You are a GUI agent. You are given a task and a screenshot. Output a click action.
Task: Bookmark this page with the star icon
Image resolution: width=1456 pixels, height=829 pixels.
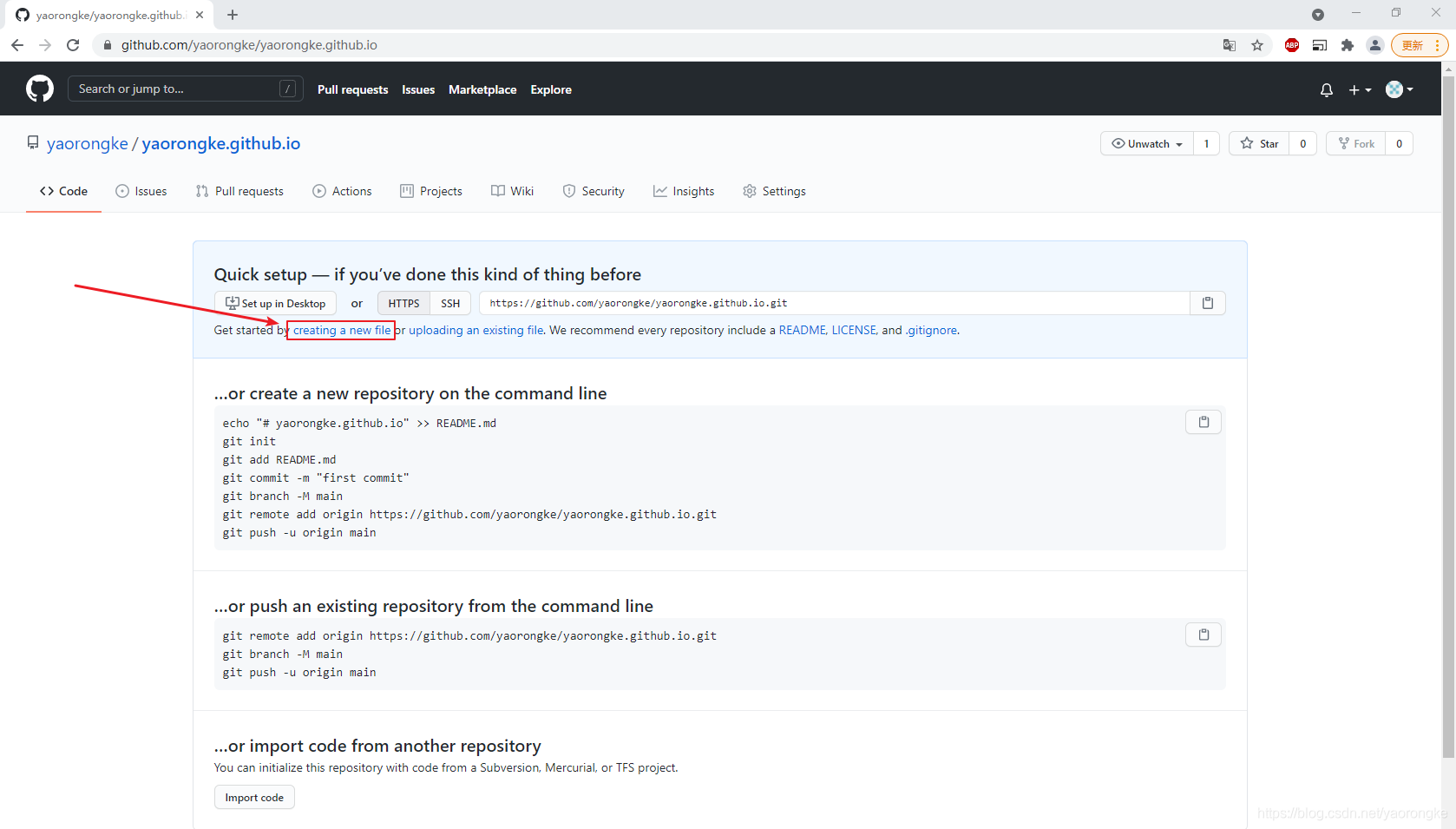click(1256, 45)
